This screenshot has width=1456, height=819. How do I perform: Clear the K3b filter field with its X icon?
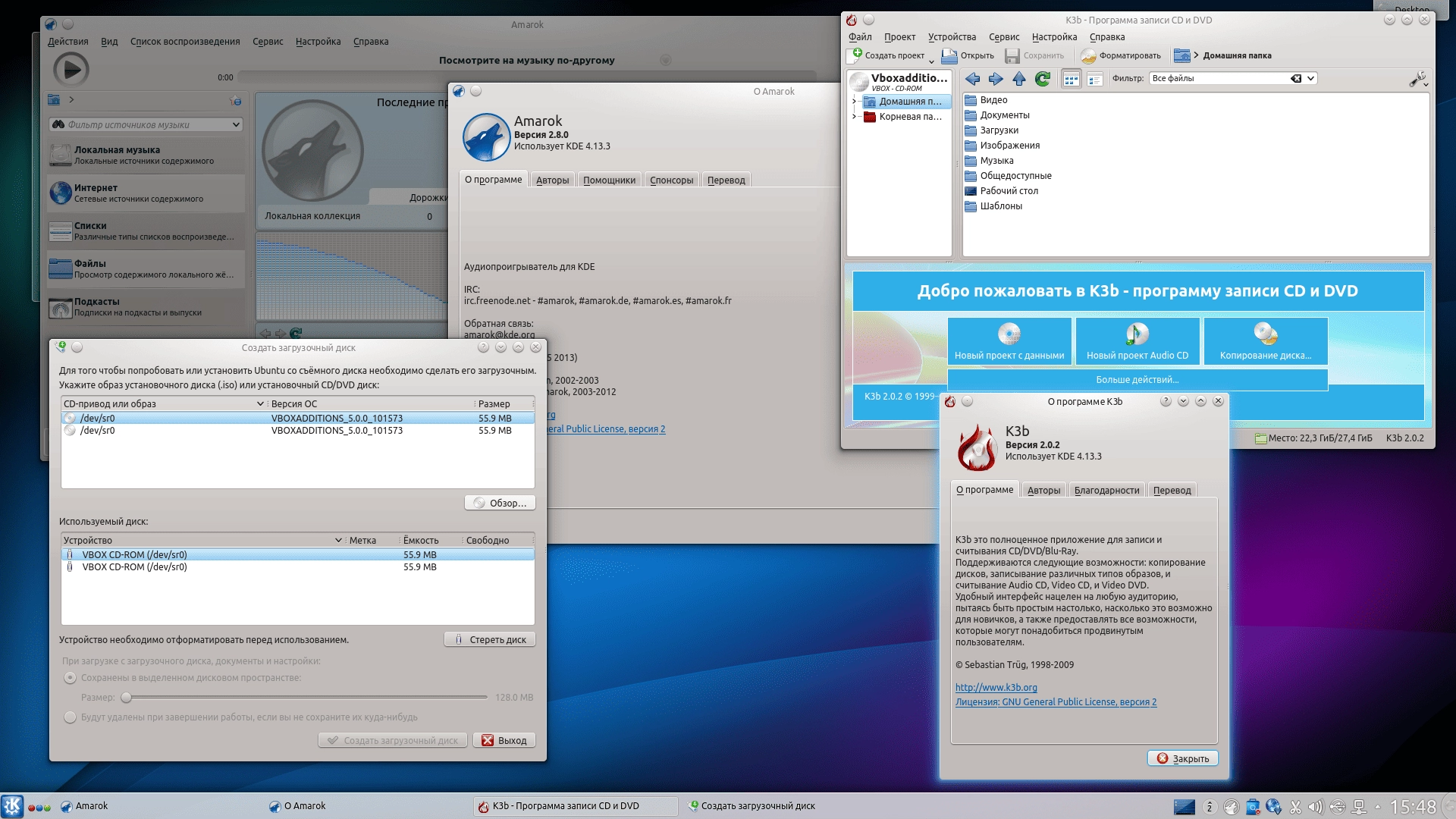[x=1296, y=78]
